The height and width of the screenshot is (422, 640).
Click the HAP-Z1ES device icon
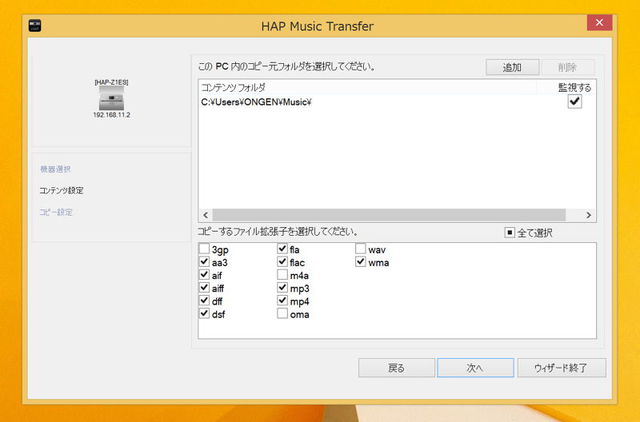(x=111, y=98)
